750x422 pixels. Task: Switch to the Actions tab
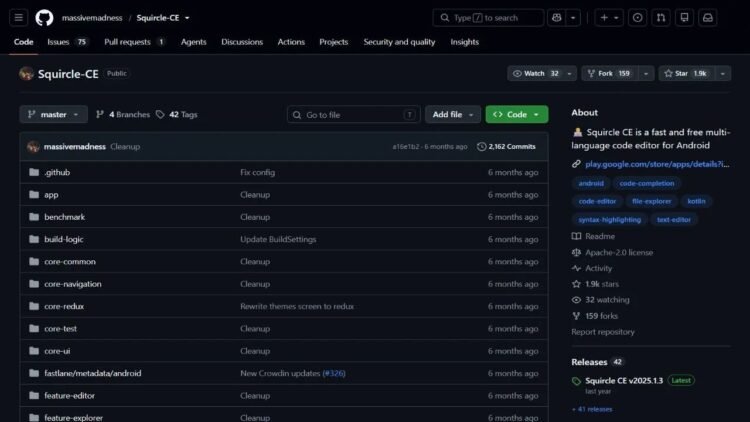(291, 42)
